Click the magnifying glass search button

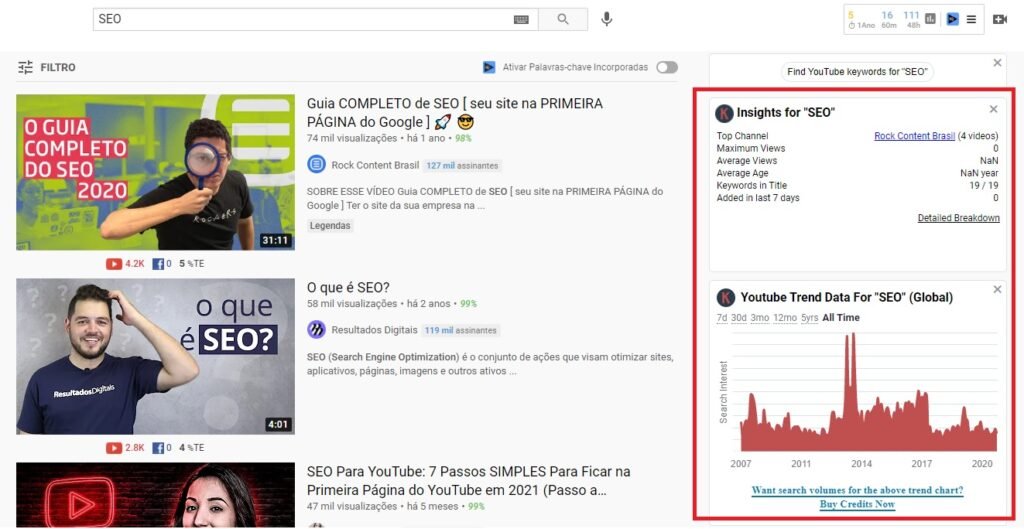563,19
